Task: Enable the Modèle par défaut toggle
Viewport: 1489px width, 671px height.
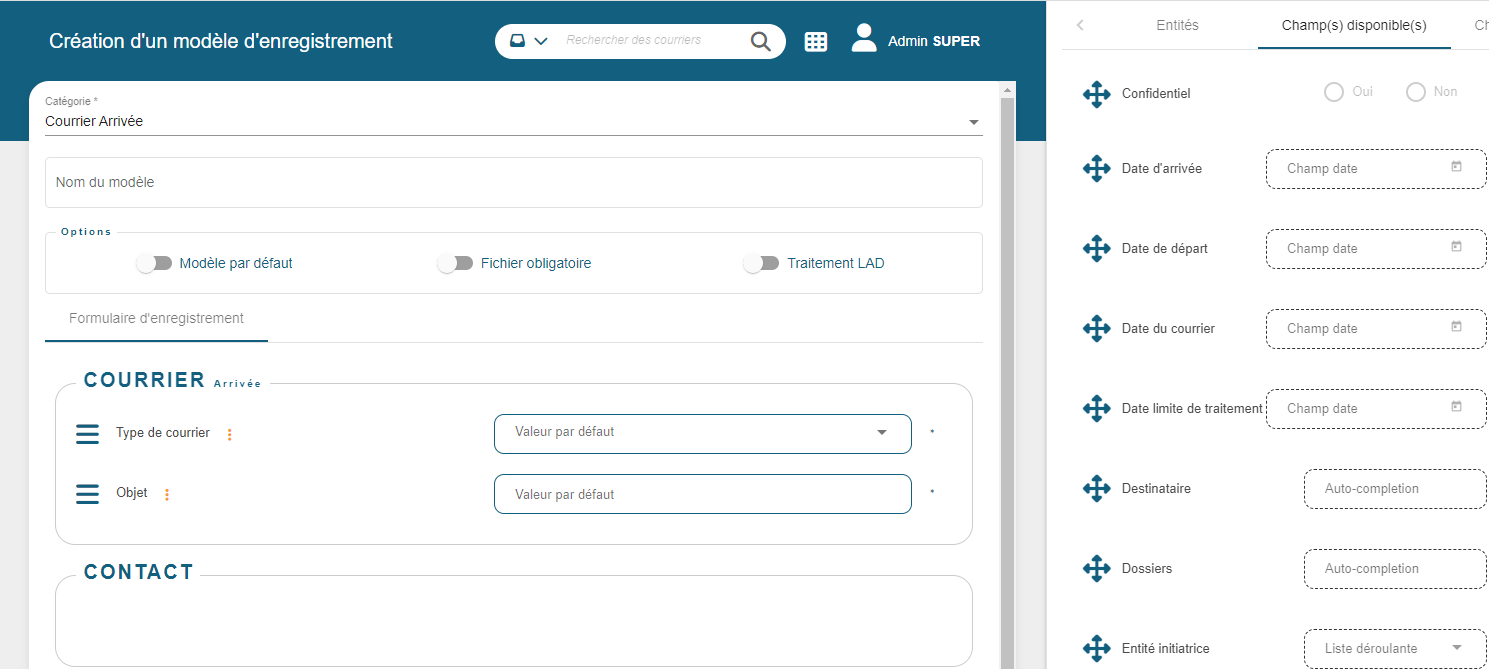Action: 154,262
